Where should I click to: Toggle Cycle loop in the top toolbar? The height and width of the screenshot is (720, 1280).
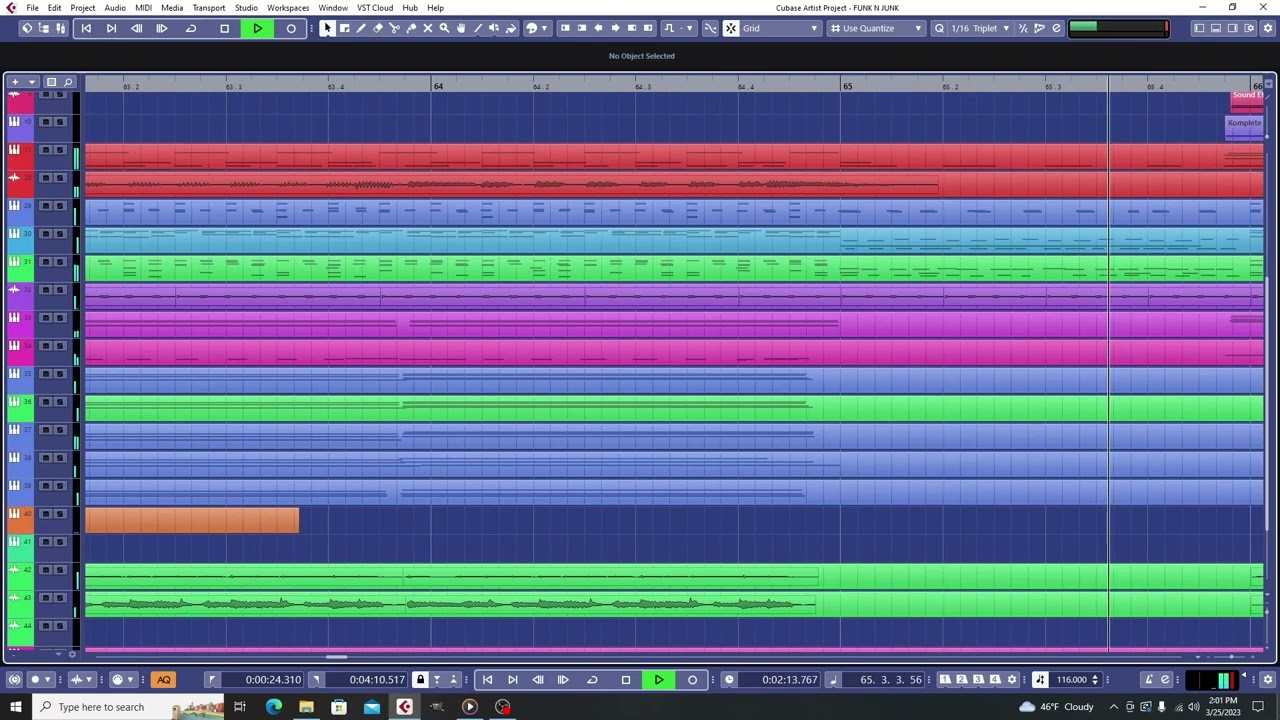(x=190, y=28)
